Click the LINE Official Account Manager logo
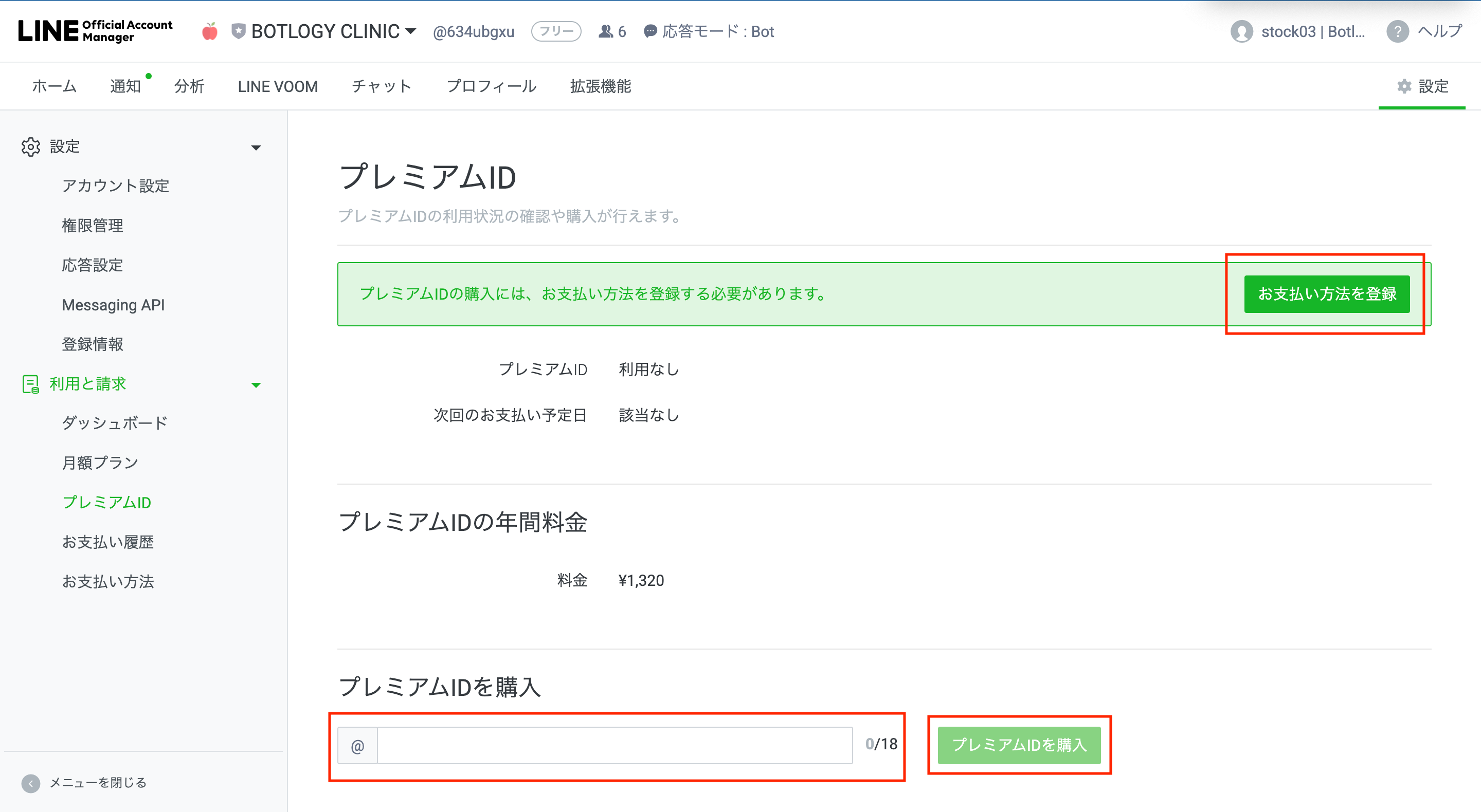Viewport: 1481px width, 812px height. [95, 31]
